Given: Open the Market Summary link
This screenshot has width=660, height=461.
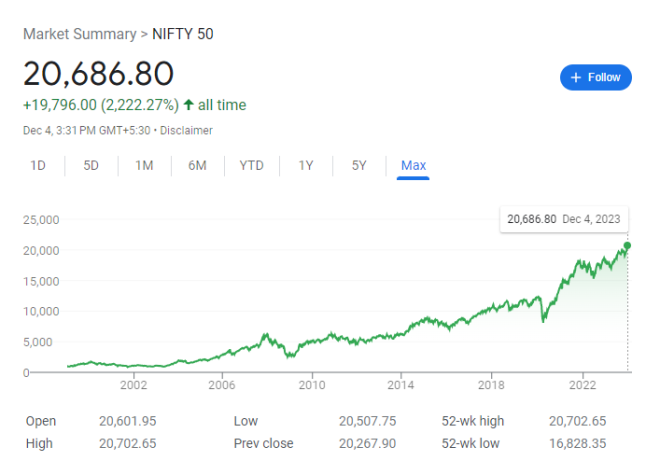Looking at the screenshot, I should click(79, 34).
